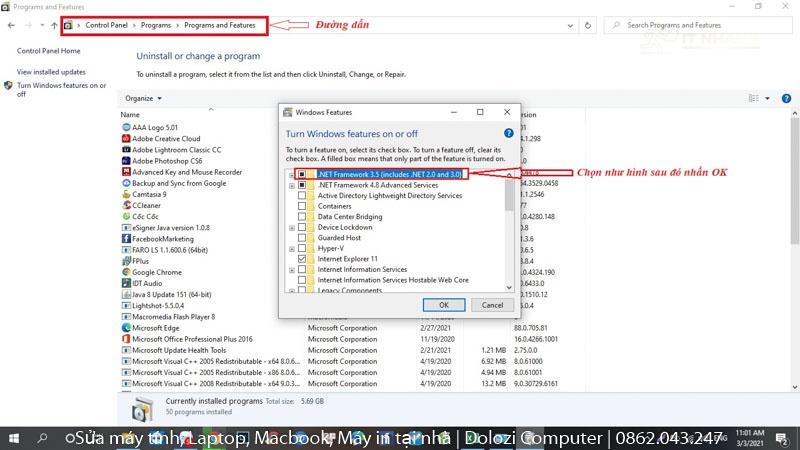Screen dimensions: 800x450
Task: Go up one level with the up arrow
Action: point(54,25)
